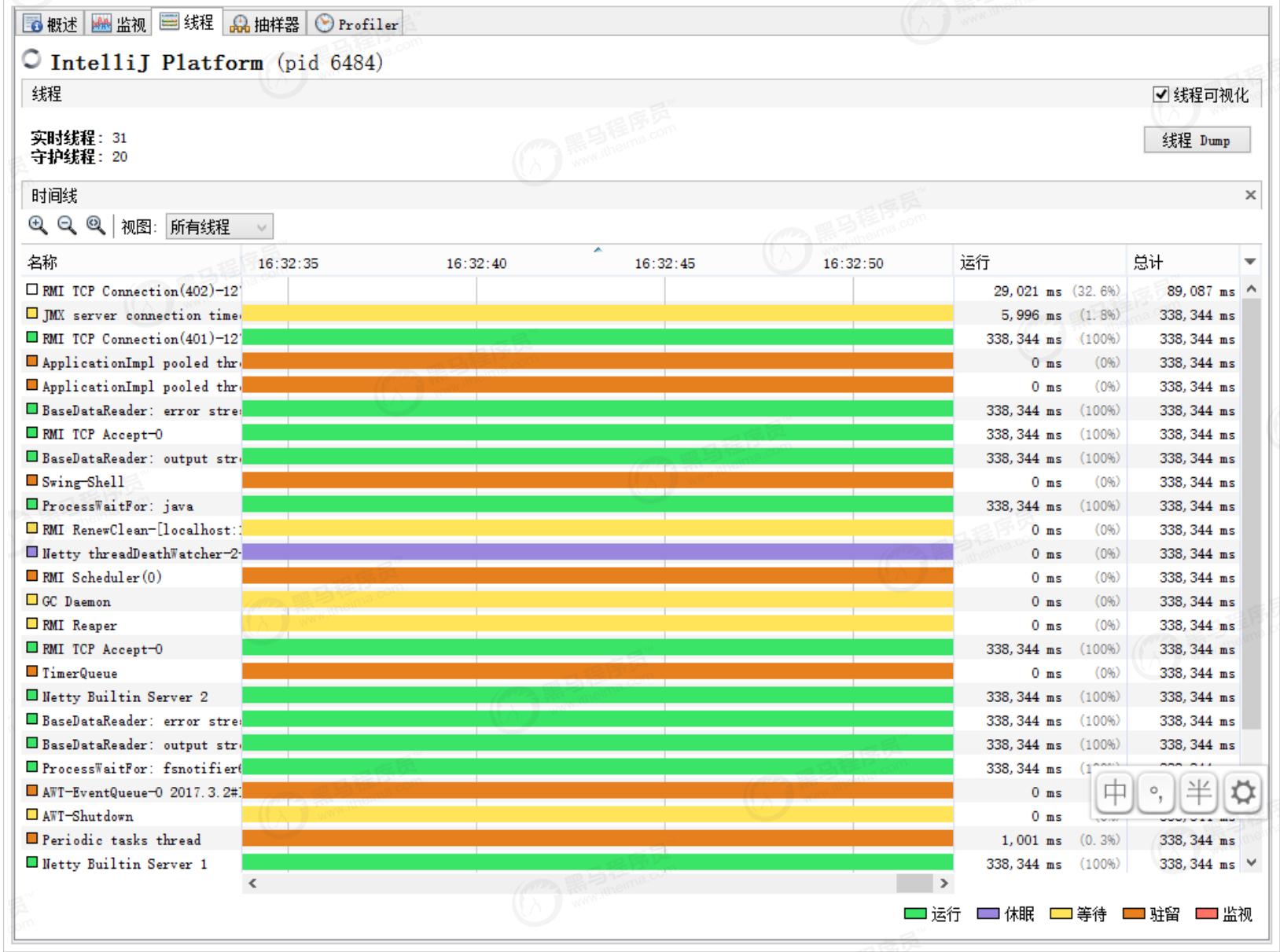The image size is (1280, 952).
Task: Enable the 线程可视化 checkbox
Action: pyautogui.click(x=1161, y=95)
